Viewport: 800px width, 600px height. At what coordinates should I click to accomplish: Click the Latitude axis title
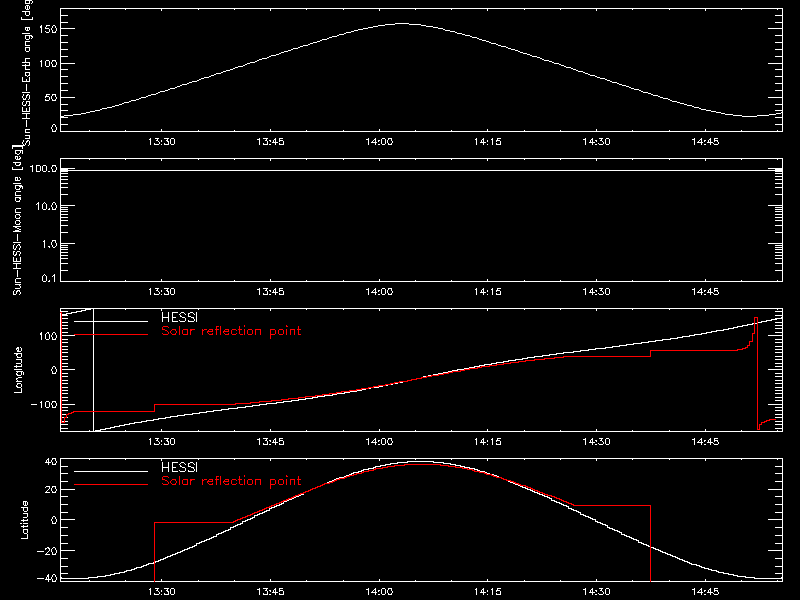24,520
